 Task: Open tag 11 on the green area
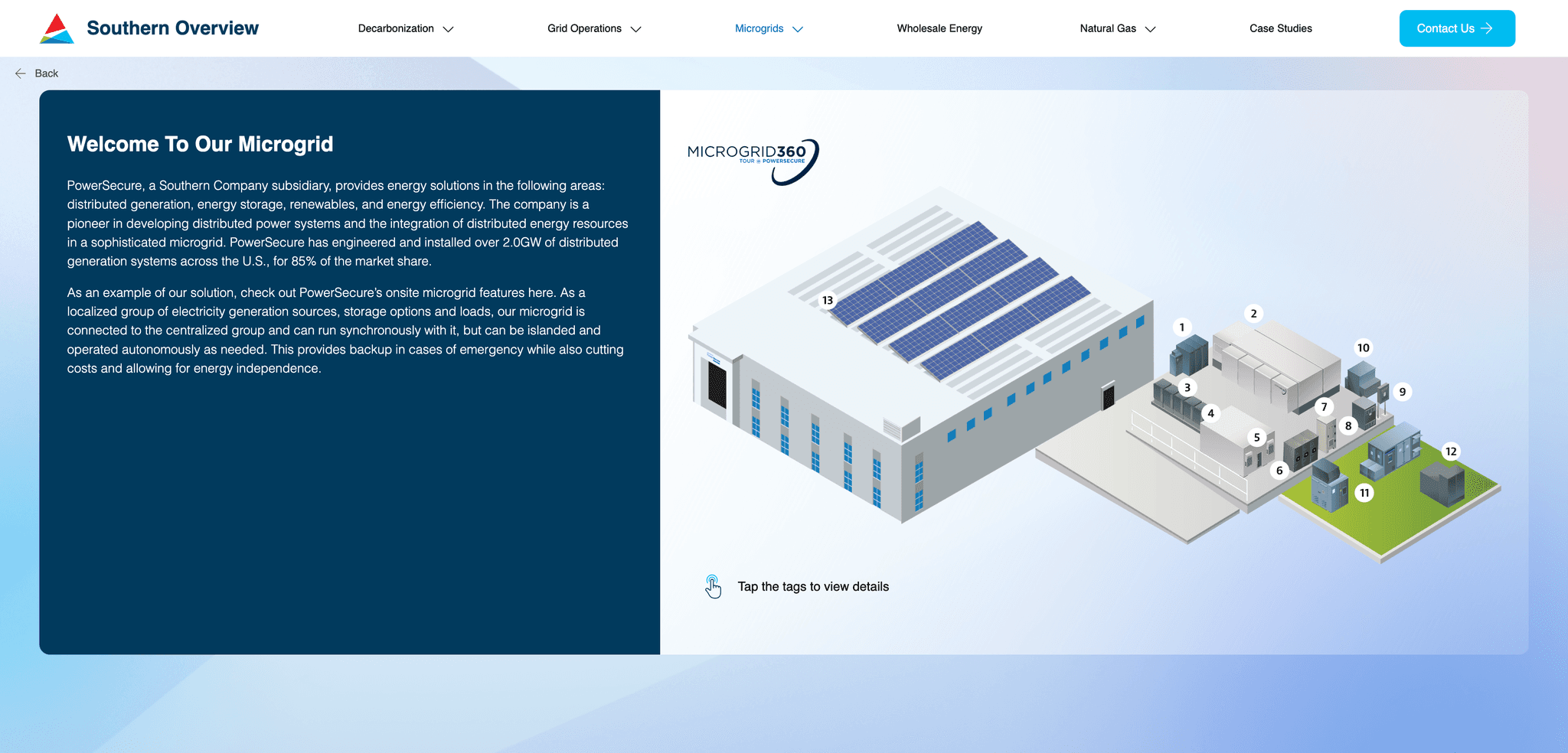click(1364, 493)
